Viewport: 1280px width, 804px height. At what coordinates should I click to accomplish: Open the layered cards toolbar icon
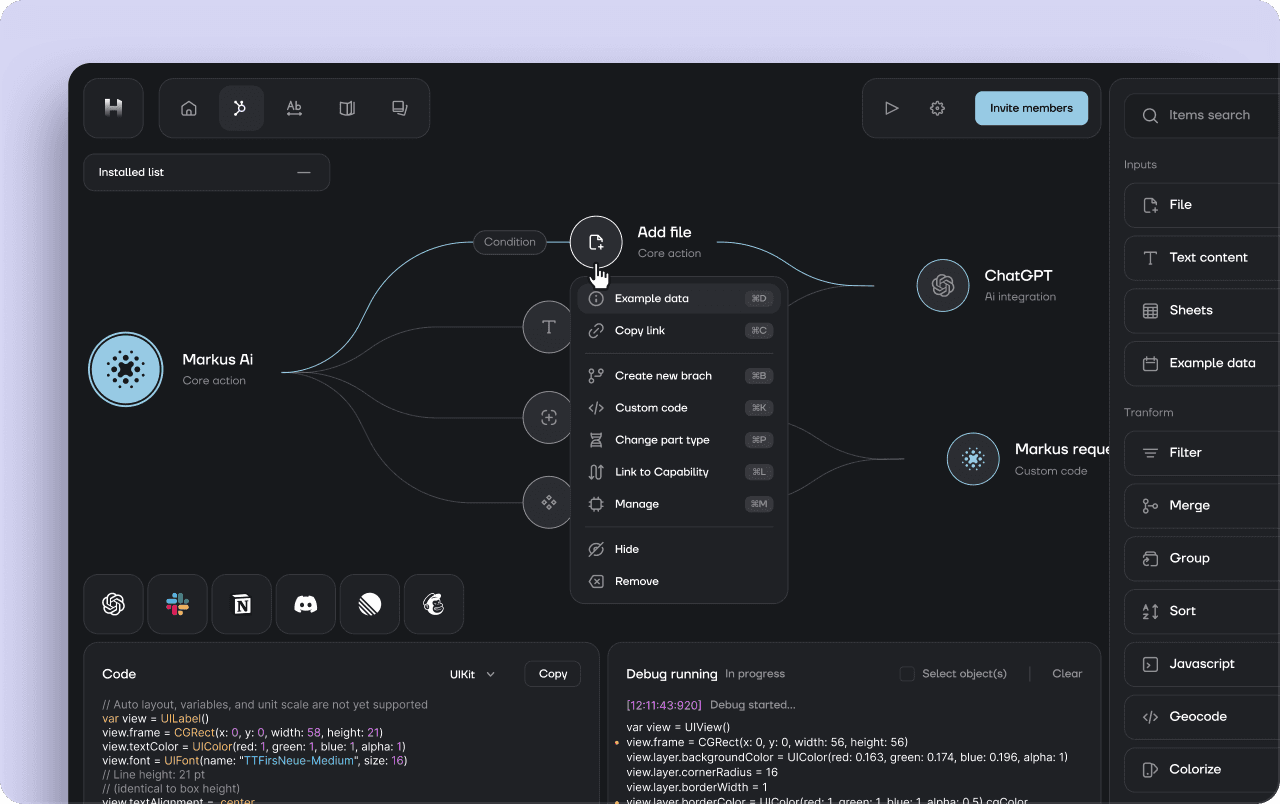click(400, 108)
